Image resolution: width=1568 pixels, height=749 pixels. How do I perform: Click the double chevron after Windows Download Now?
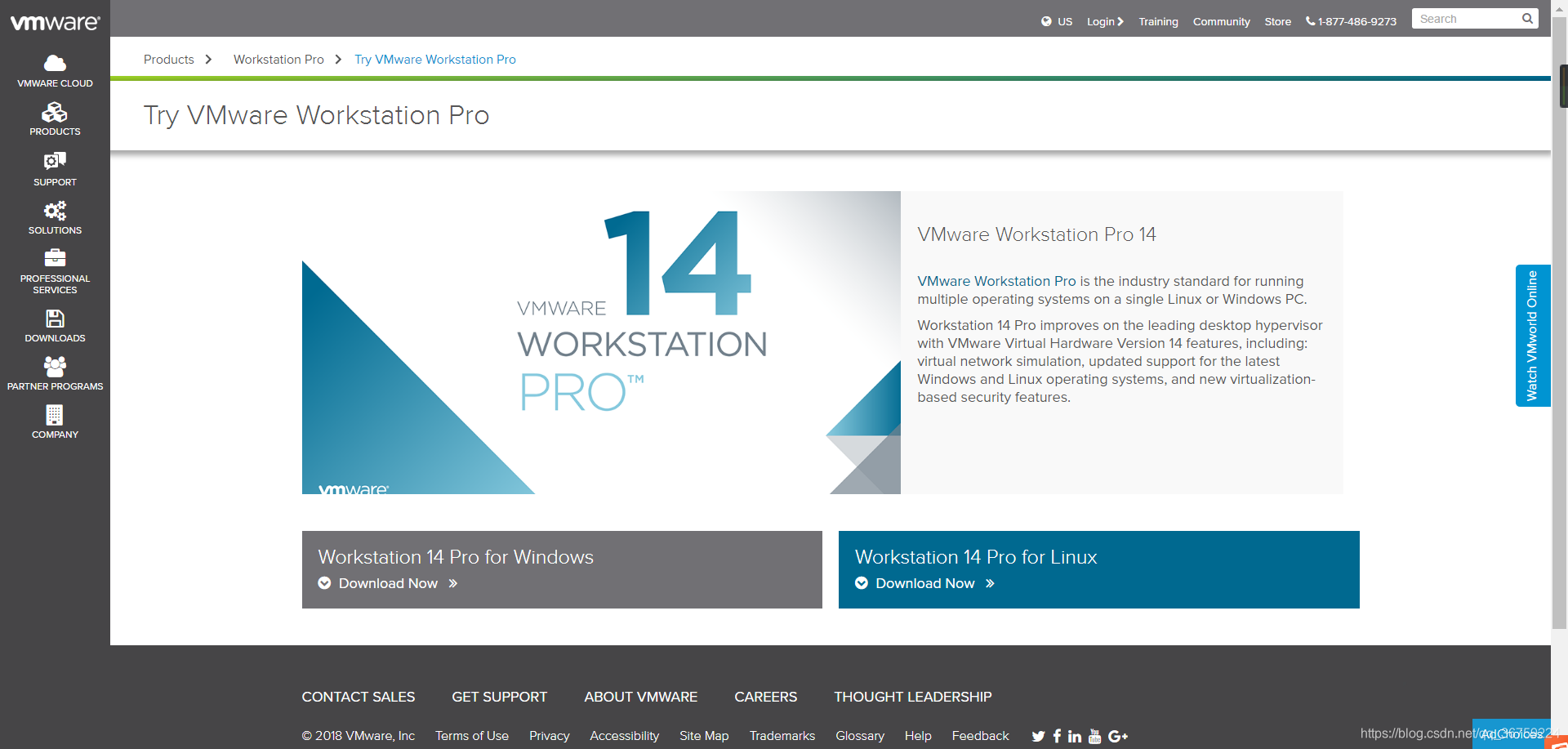[453, 583]
